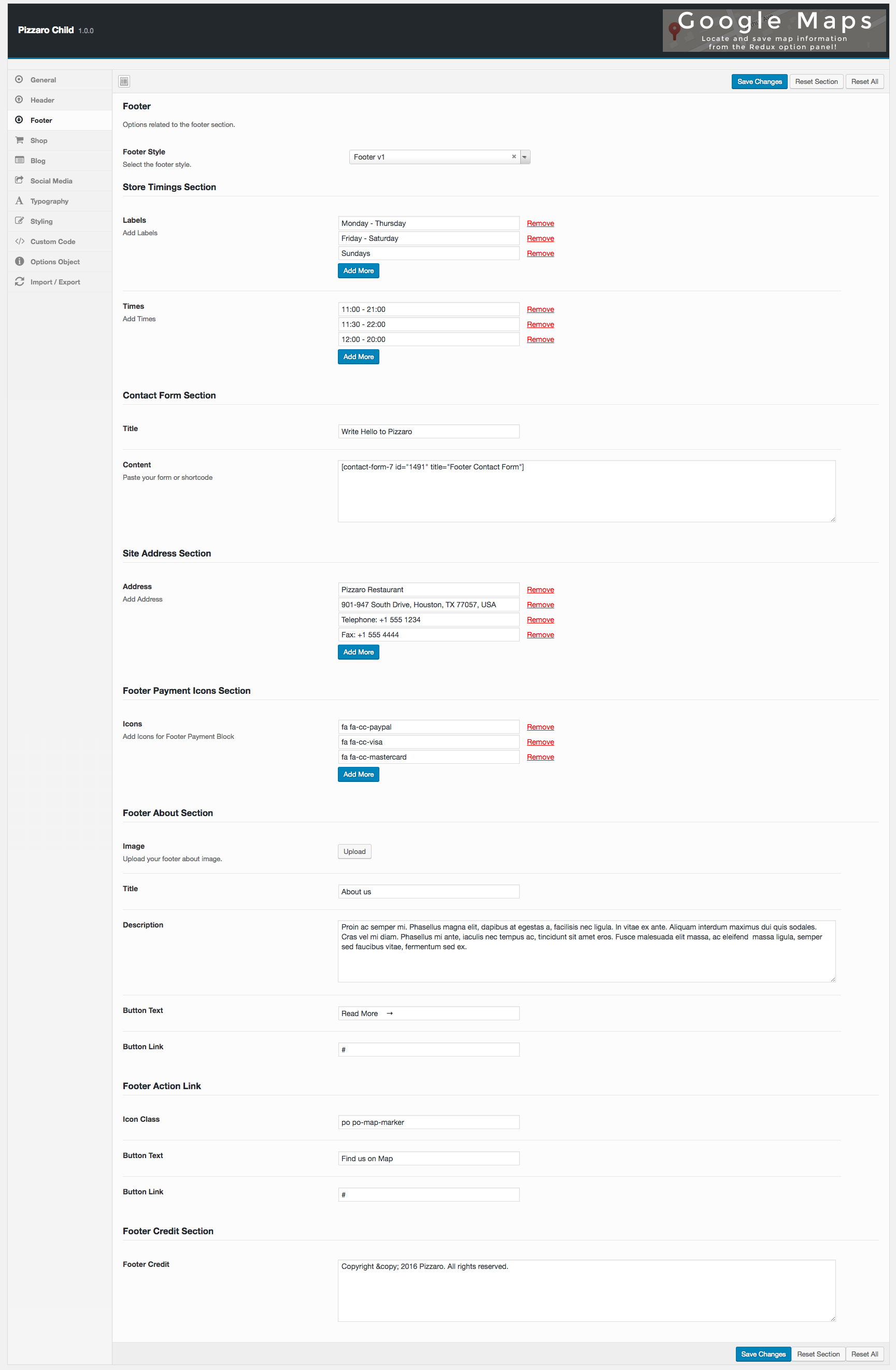Edit the Footer Action Link button link field

(x=429, y=1194)
